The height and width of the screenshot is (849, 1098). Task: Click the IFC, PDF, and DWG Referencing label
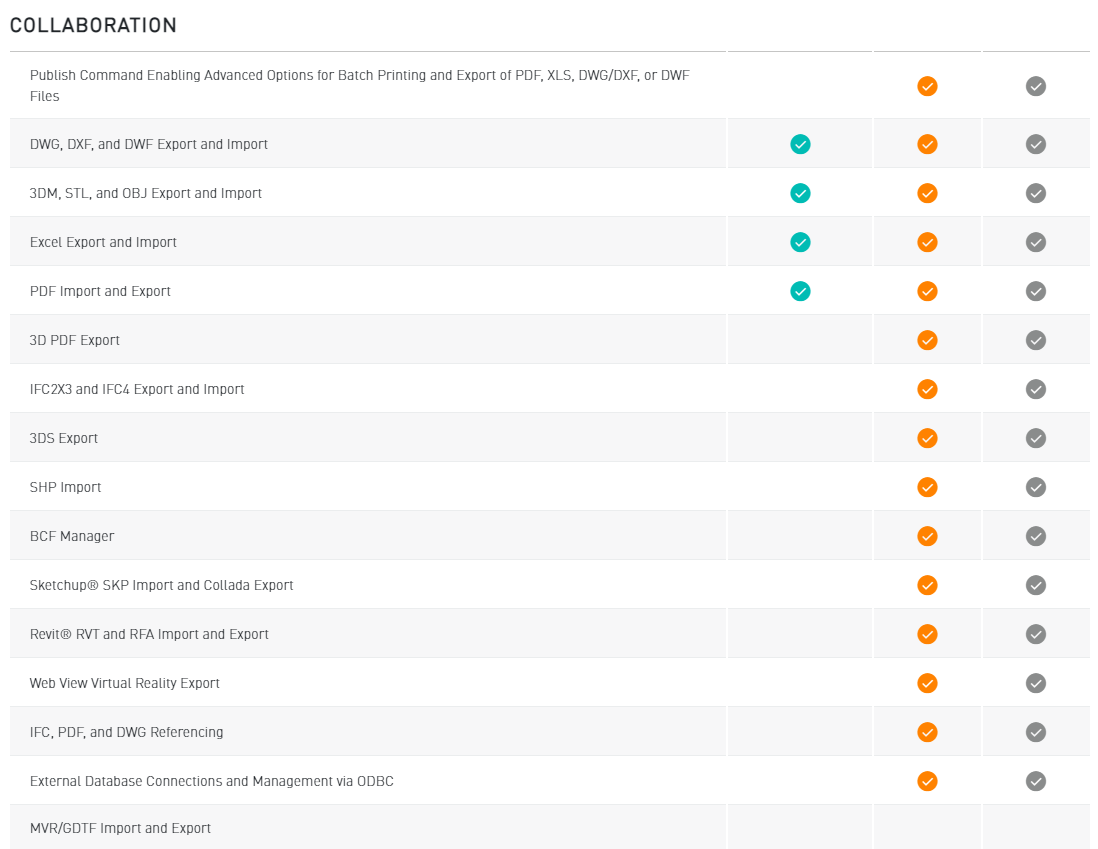click(x=126, y=732)
